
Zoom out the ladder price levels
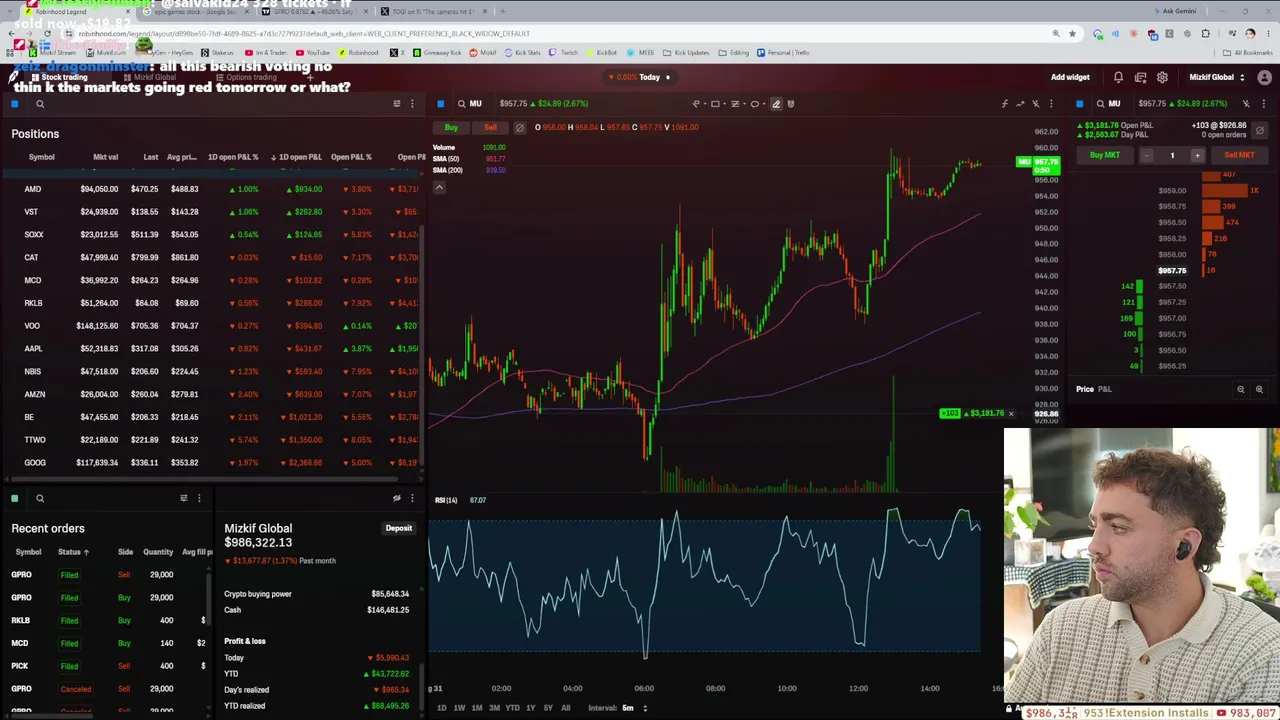pyautogui.click(x=1241, y=390)
